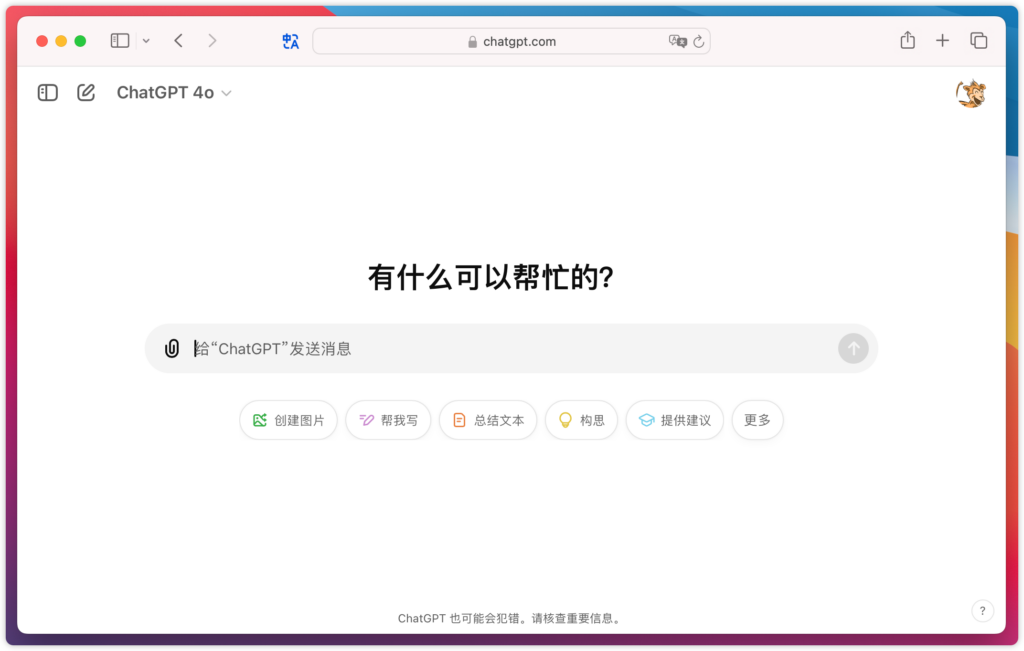Viewport: 1024px width, 651px height.
Task: Expand 更多 suggestions
Action: click(757, 420)
